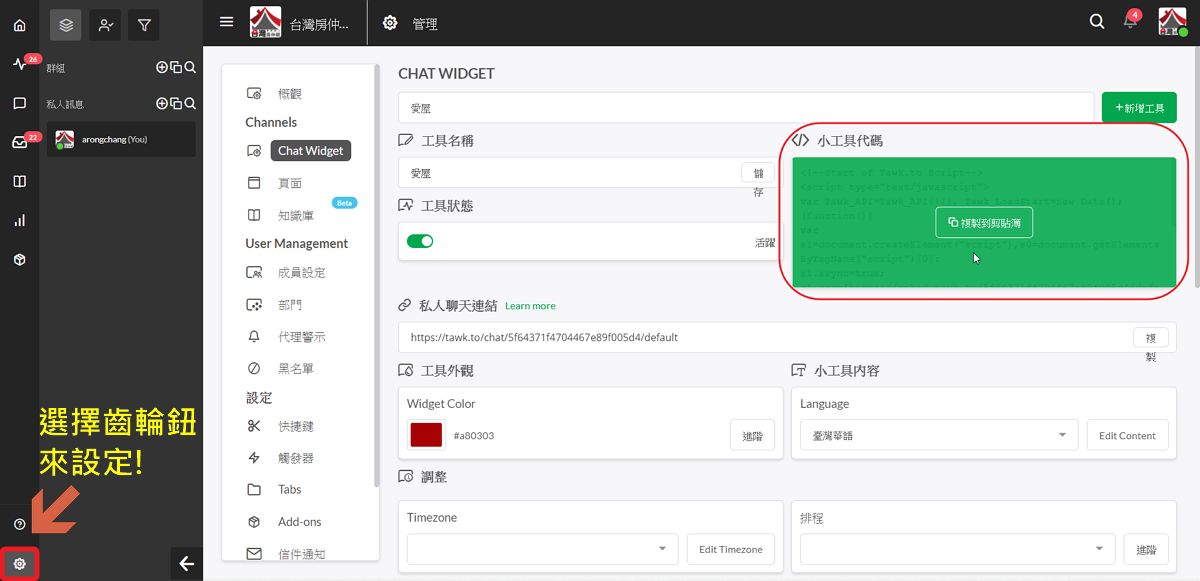Open the hamburger menu icon
Viewport: 1200px width, 581px height.
point(227,22)
